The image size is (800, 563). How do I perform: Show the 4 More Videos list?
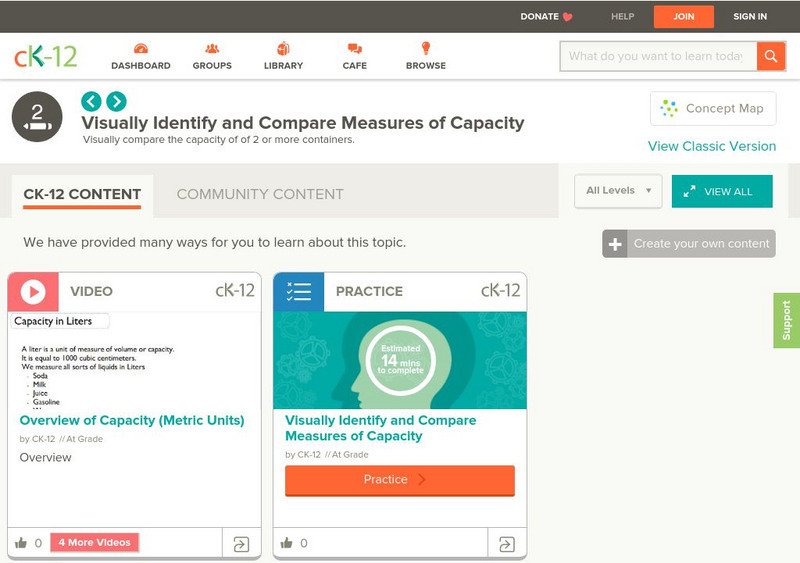pyautogui.click(x=94, y=543)
